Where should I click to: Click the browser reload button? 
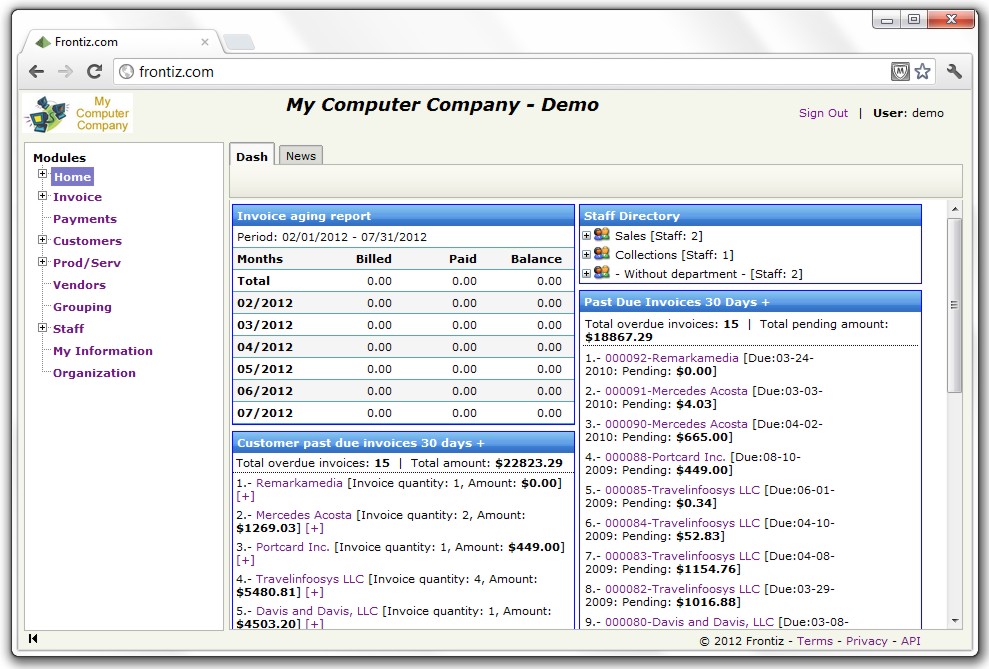[95, 72]
